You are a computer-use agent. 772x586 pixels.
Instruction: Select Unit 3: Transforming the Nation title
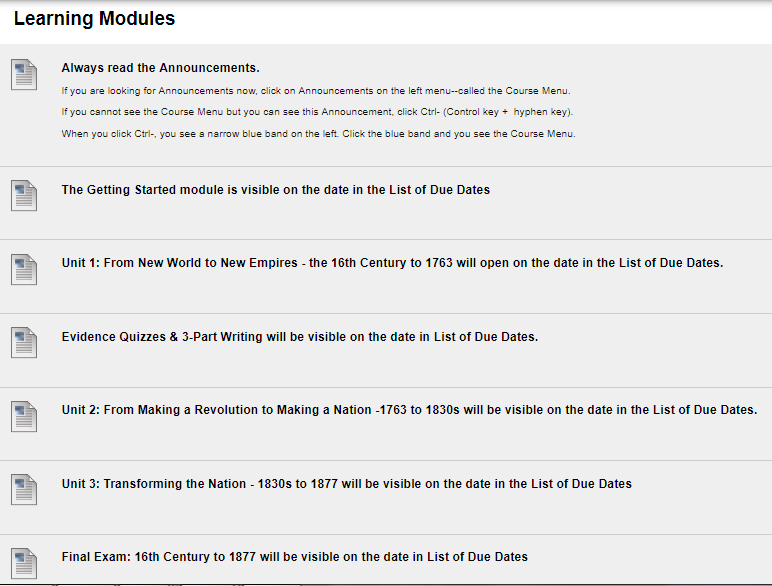pyautogui.click(x=347, y=484)
